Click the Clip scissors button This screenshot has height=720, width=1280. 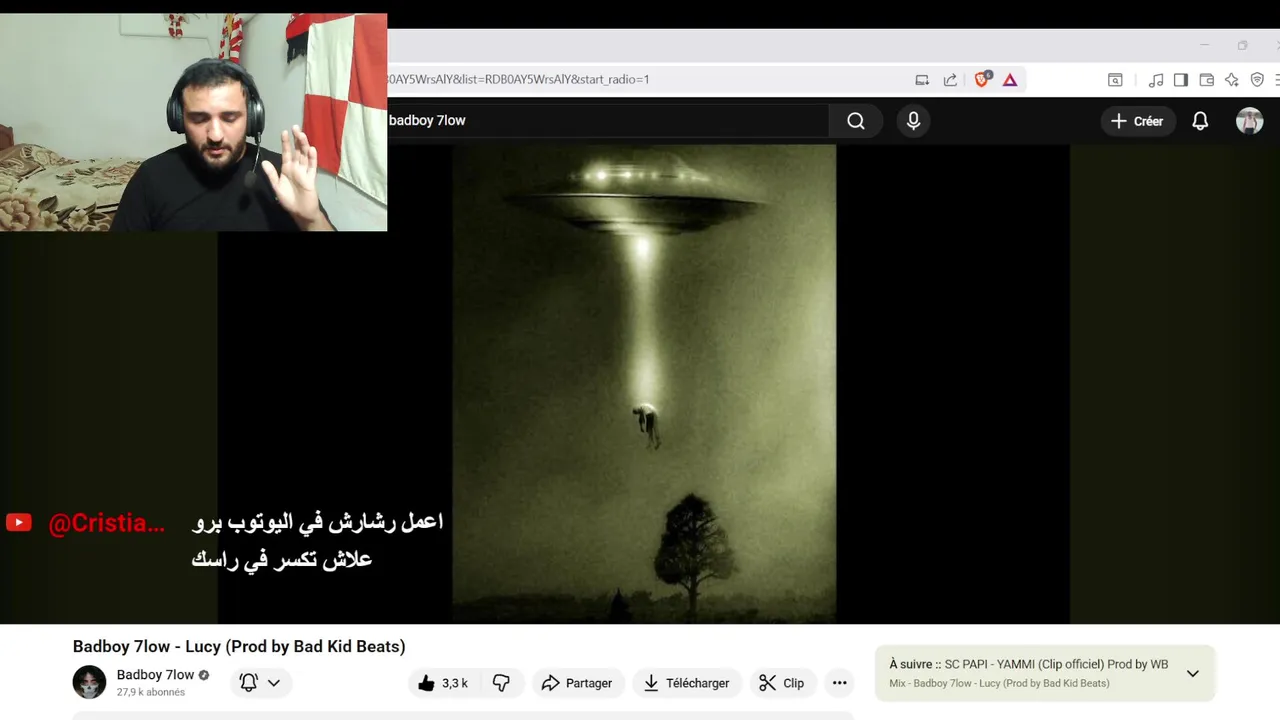pos(781,683)
